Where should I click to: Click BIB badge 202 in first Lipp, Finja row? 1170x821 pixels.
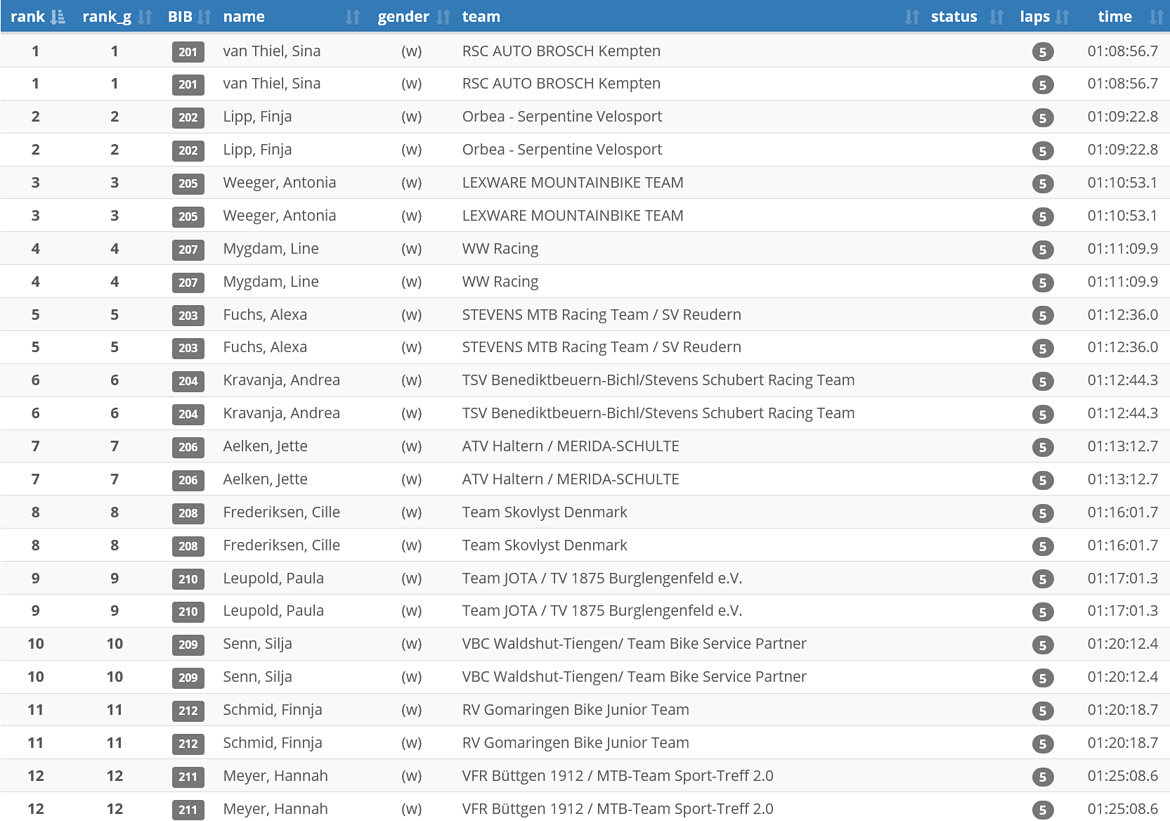(188, 117)
